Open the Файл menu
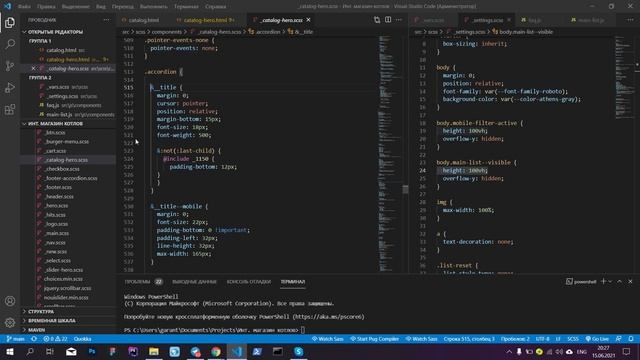The width and height of the screenshot is (640, 360). coord(24,7)
